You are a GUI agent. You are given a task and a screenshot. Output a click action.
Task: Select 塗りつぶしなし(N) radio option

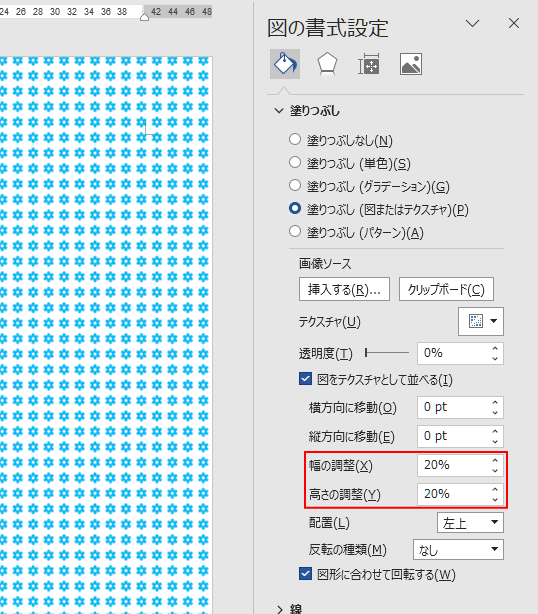[x=295, y=139]
